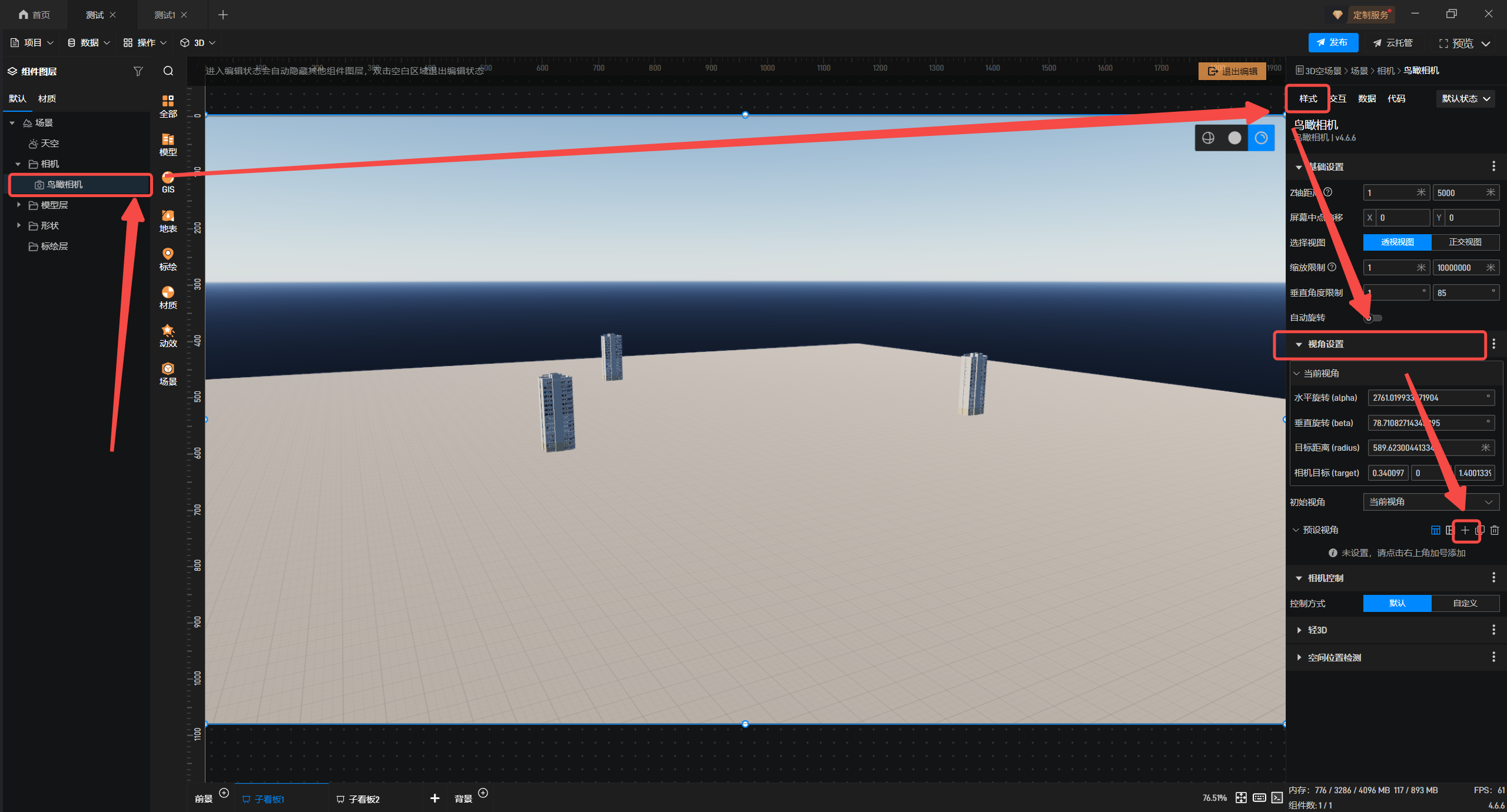Add a new preset view with plus icon
The width and height of the screenshot is (1507, 812).
click(x=1465, y=530)
